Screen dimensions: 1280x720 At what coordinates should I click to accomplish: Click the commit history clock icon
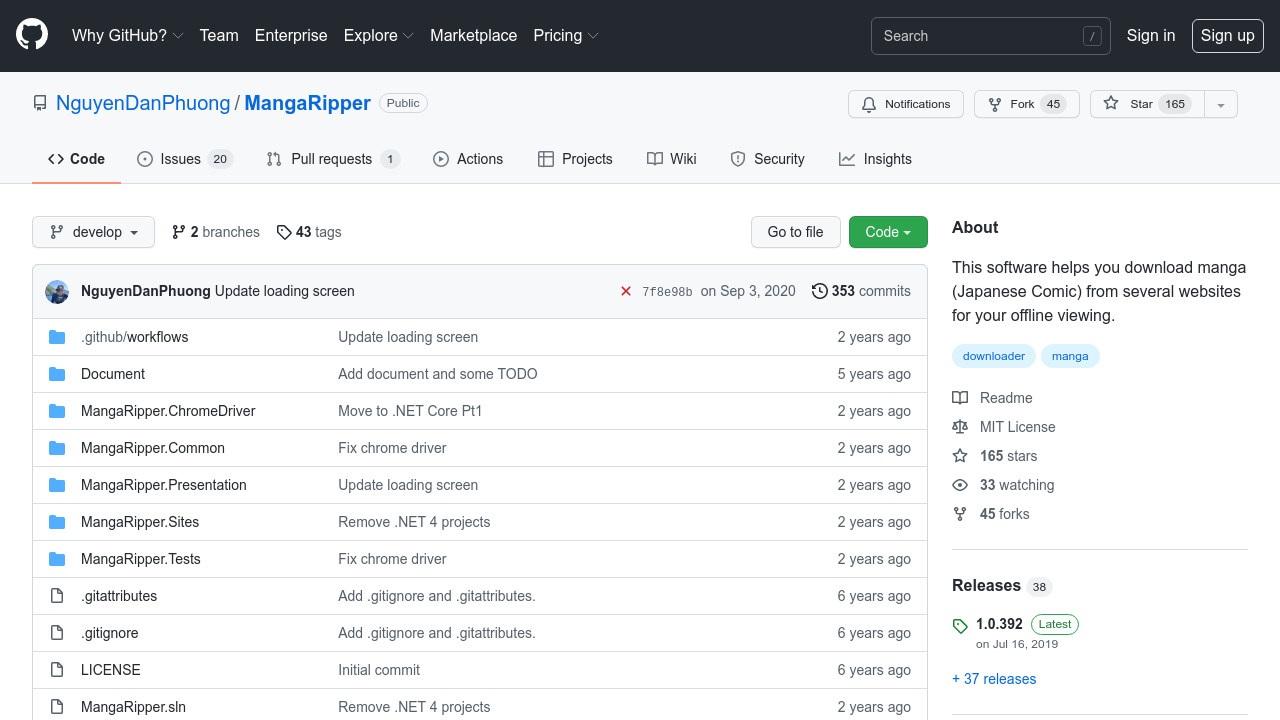coord(820,291)
